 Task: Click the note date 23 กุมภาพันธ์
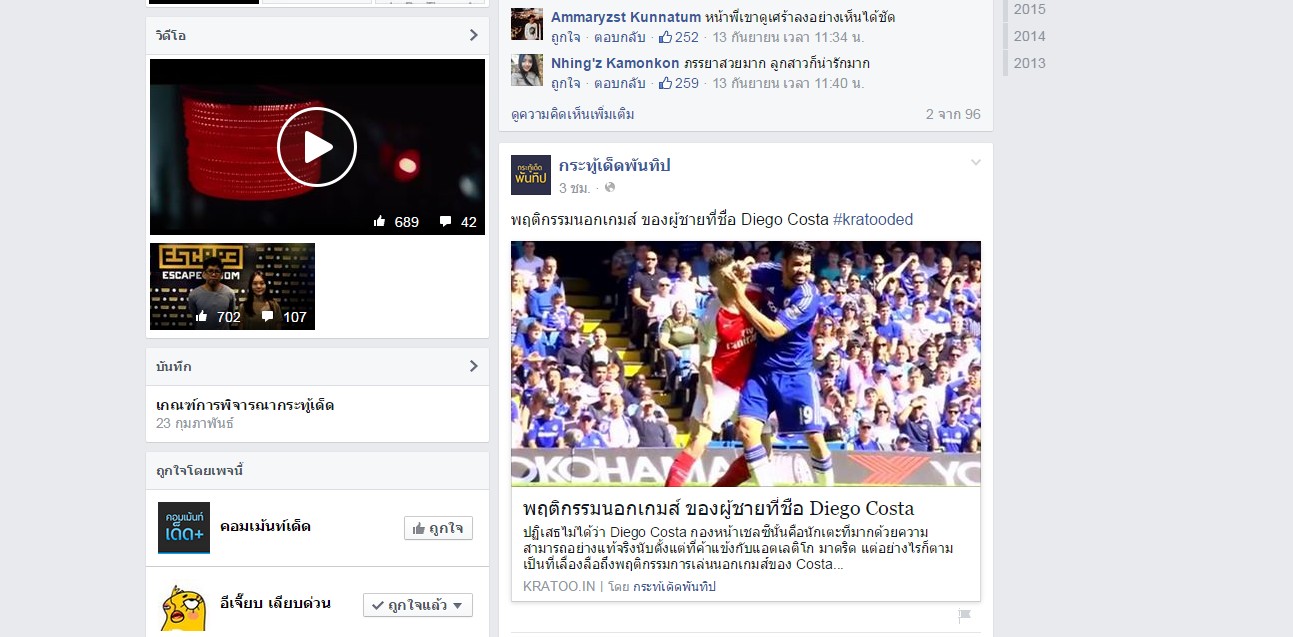(x=195, y=424)
